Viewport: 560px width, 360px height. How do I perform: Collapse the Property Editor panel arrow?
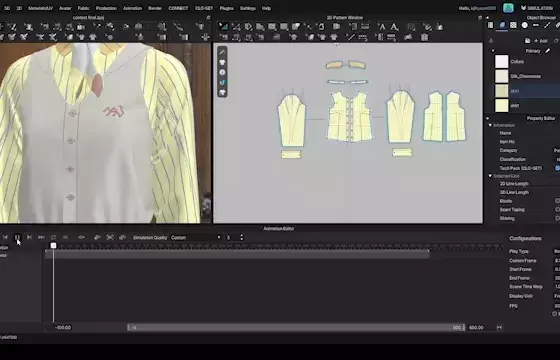click(x=488, y=118)
